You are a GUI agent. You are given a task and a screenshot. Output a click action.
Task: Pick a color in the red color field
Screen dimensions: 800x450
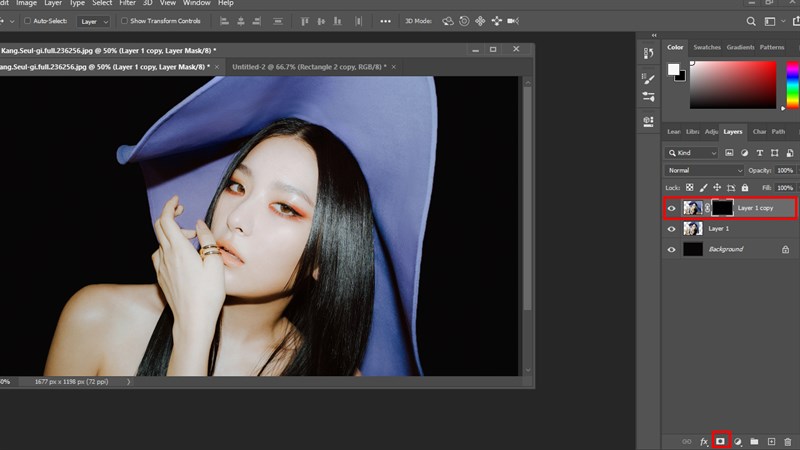[733, 85]
